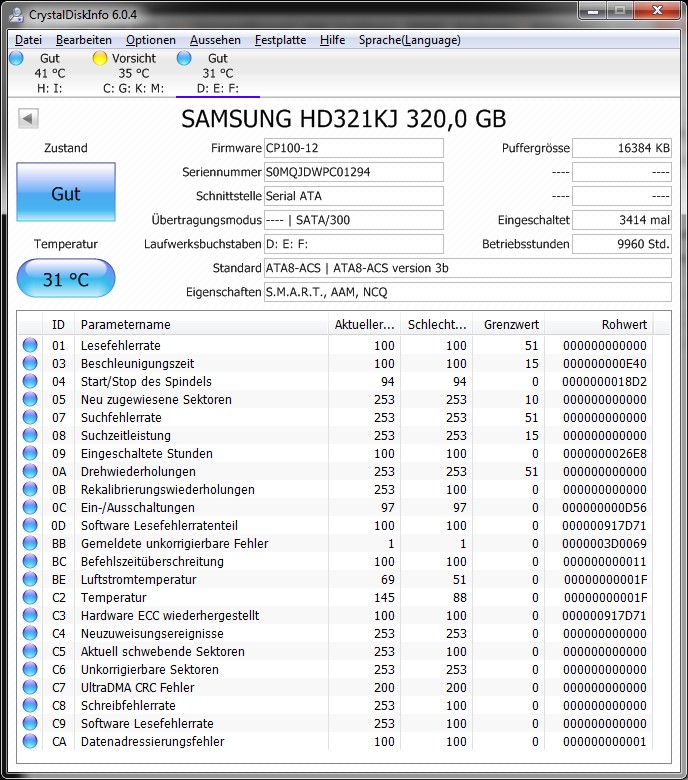The width and height of the screenshot is (688, 780).
Task: Click the status icon for Neuzuweisungsereignisse
Action: pyautogui.click(x=30, y=633)
